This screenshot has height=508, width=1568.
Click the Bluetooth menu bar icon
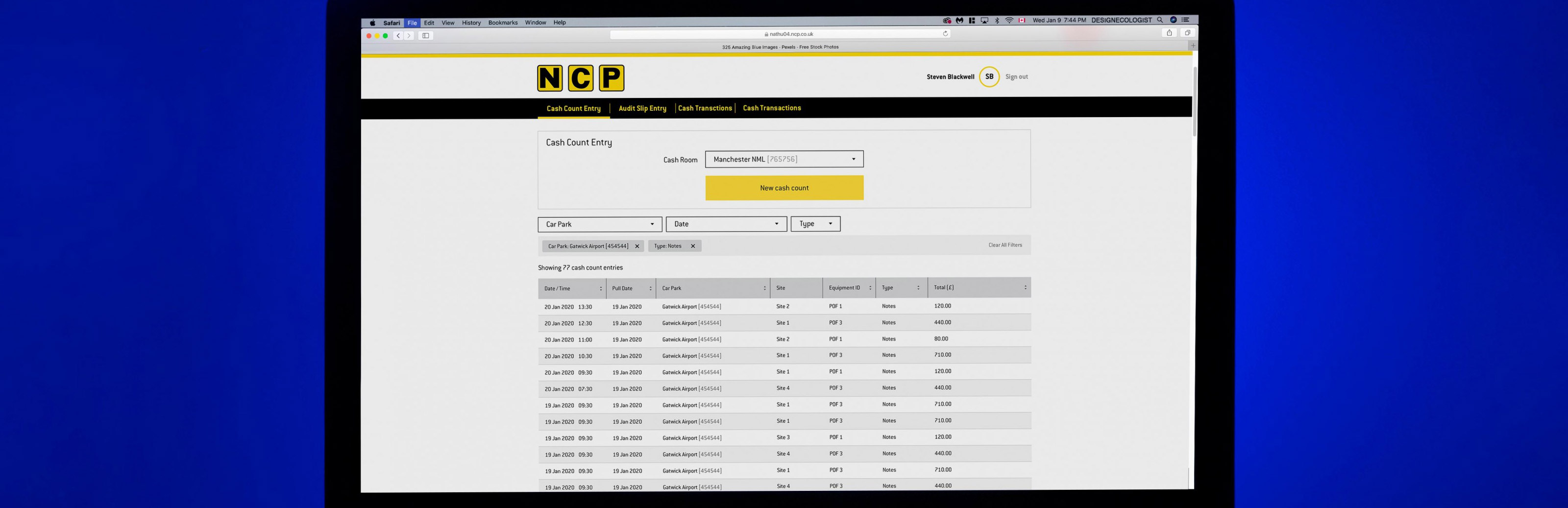997,21
